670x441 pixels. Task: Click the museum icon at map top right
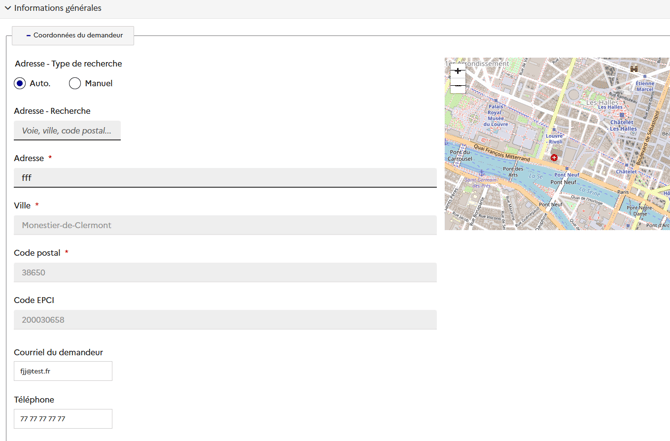633,69
